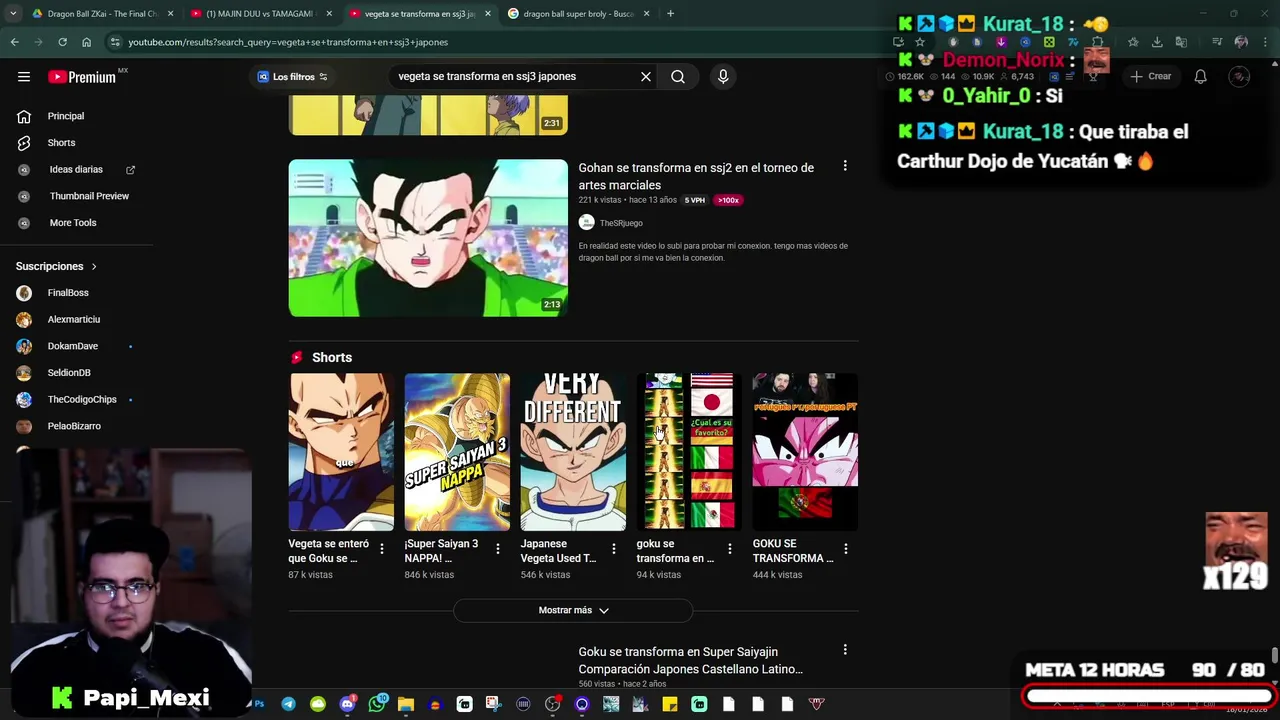The width and height of the screenshot is (1280, 720).
Task: Open the flags 'goku se transforma' short thumbnail
Action: (689, 452)
